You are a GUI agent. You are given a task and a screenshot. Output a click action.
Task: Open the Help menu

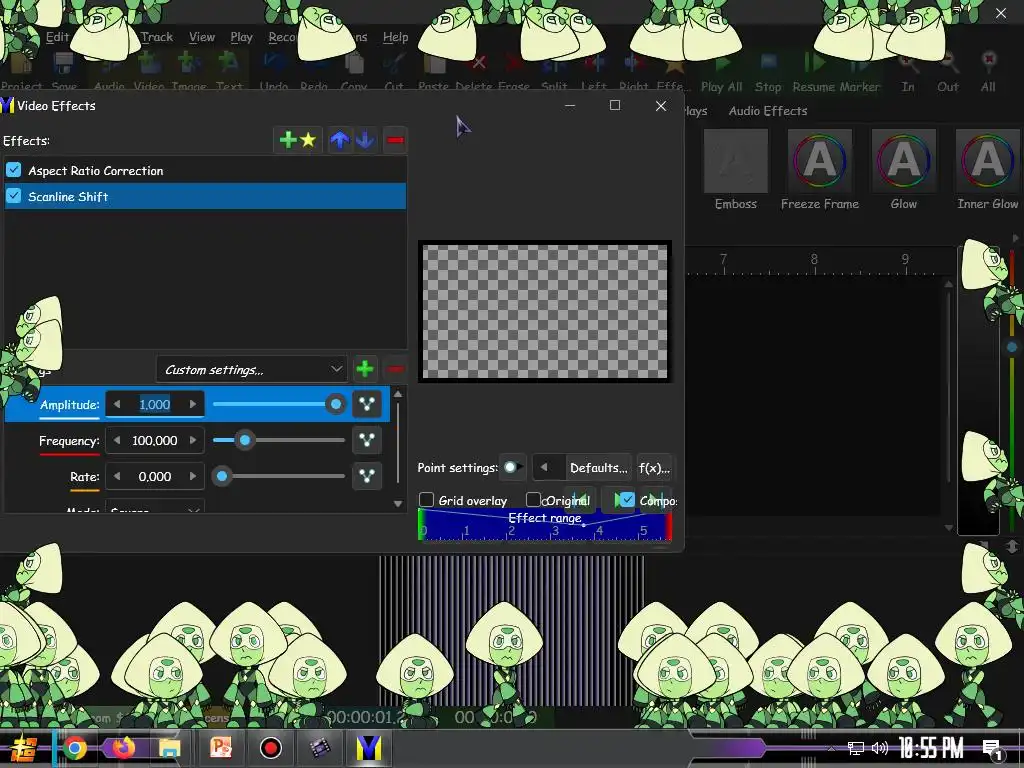point(395,37)
